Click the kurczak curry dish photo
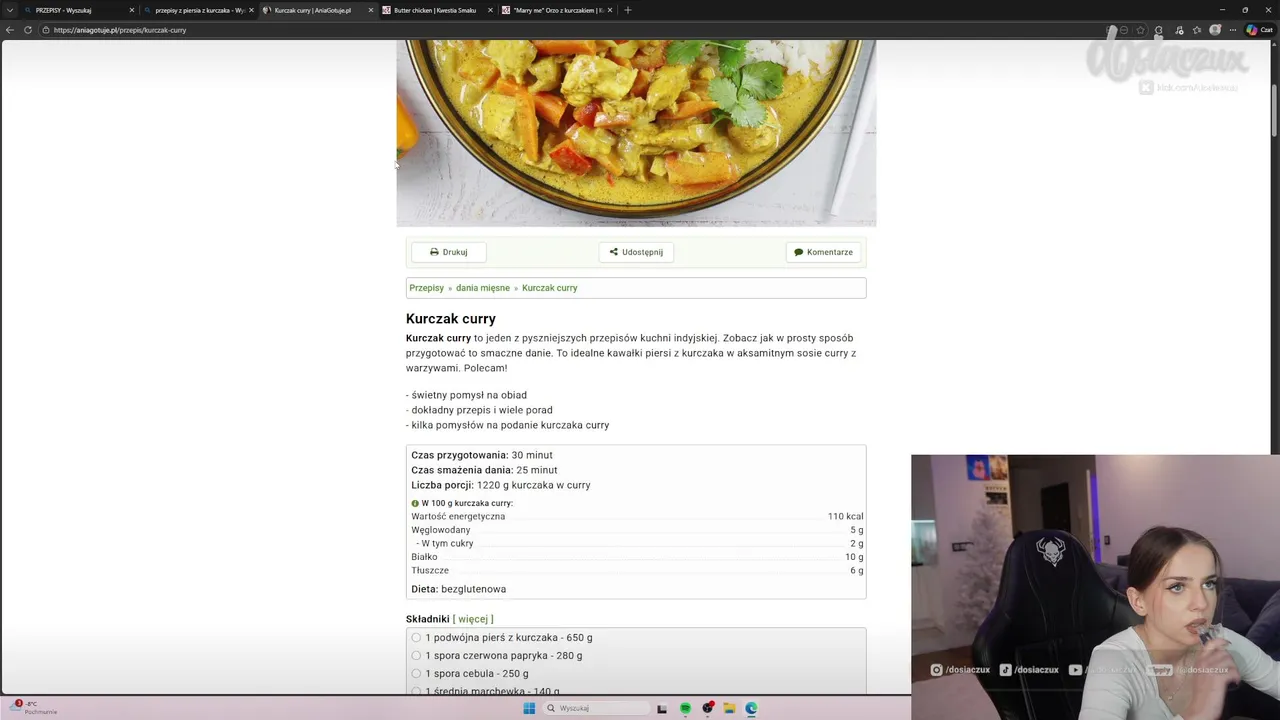Screen dimensions: 1280x720 tap(636, 133)
